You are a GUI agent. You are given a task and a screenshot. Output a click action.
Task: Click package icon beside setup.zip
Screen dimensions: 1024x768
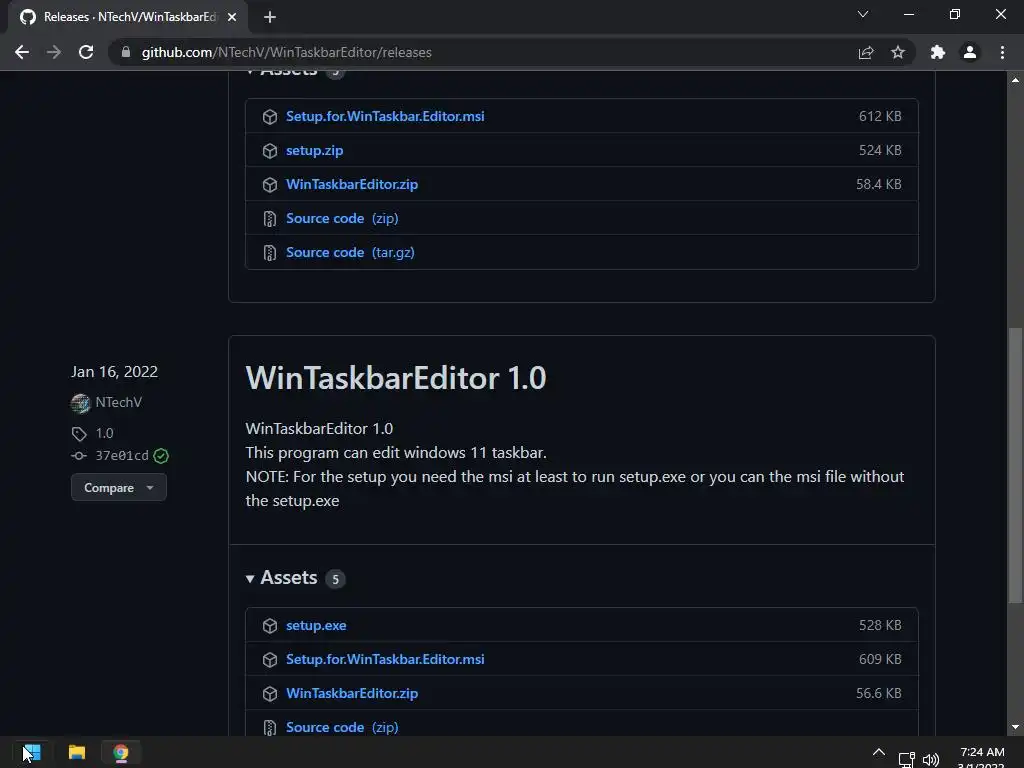pos(270,151)
